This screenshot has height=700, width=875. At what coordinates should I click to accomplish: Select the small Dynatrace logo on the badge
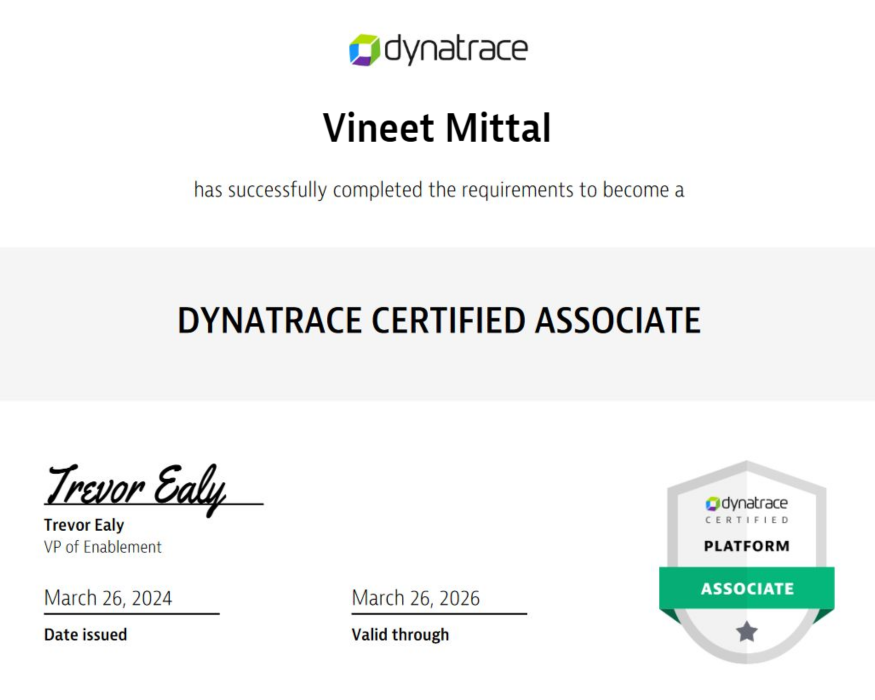[x=745, y=503]
